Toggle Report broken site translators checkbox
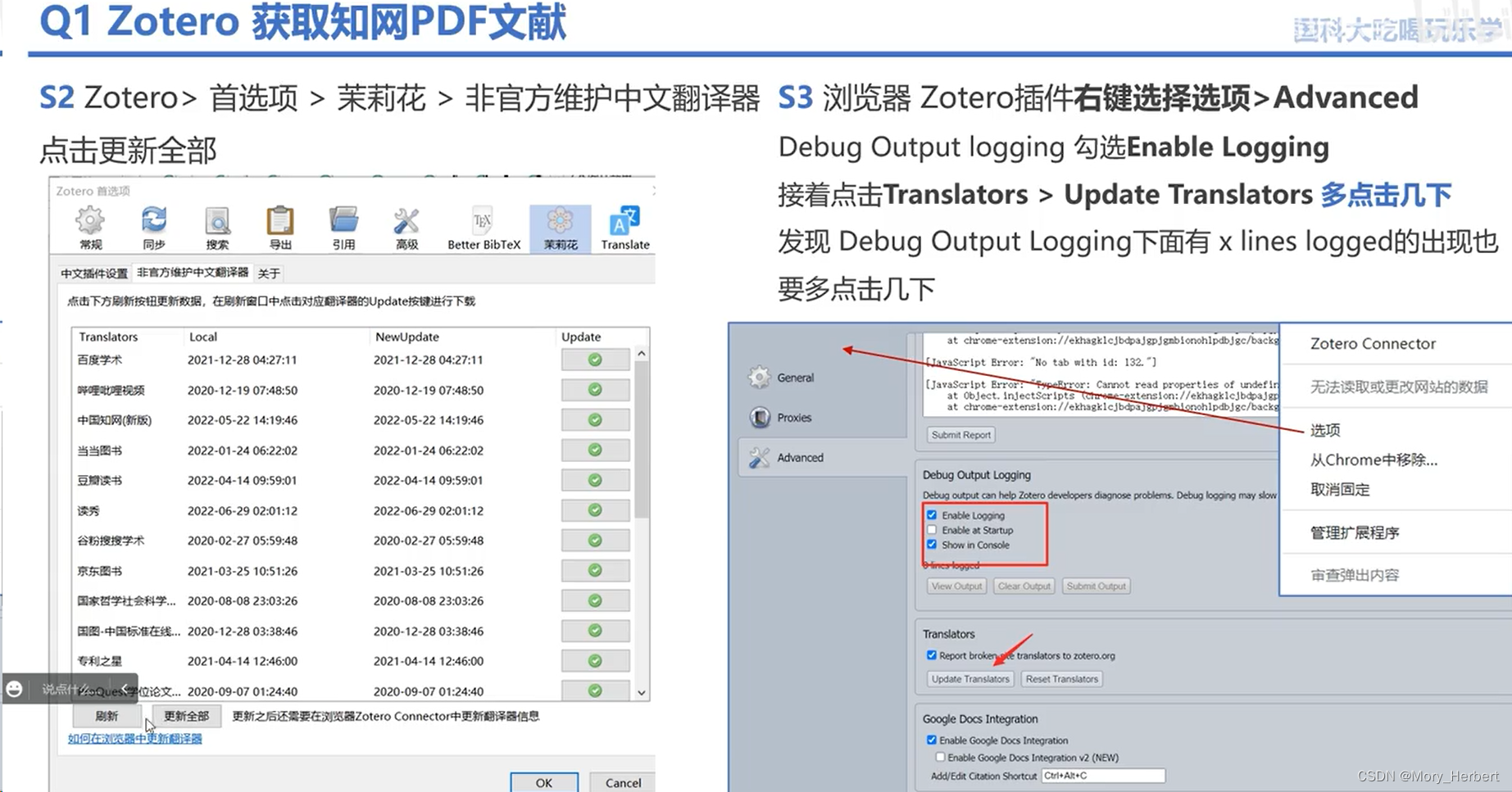The width and height of the screenshot is (1512, 792). coord(931,655)
